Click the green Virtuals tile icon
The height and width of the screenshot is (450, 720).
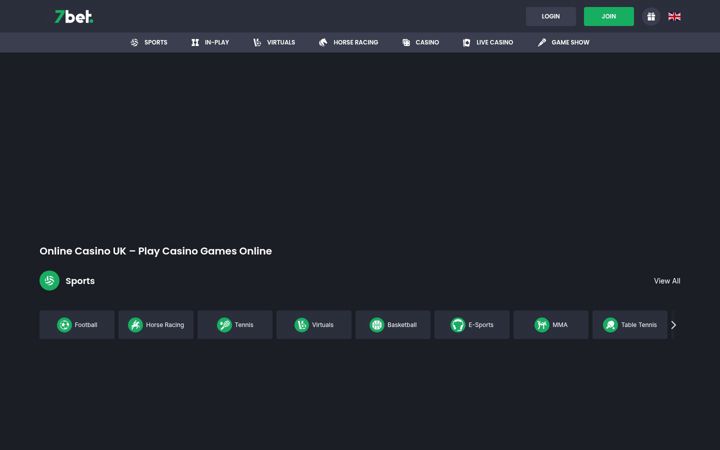302,325
